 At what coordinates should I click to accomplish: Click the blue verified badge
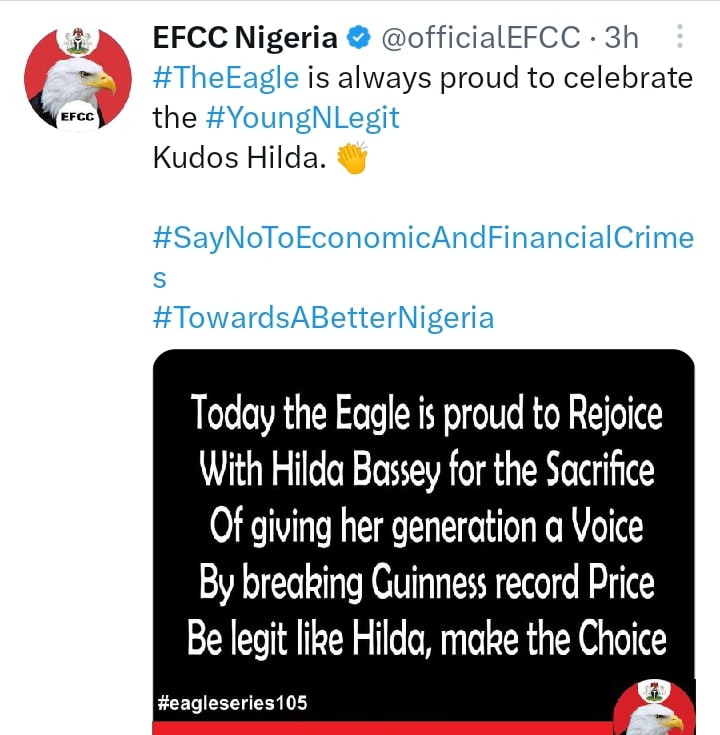coord(357,38)
